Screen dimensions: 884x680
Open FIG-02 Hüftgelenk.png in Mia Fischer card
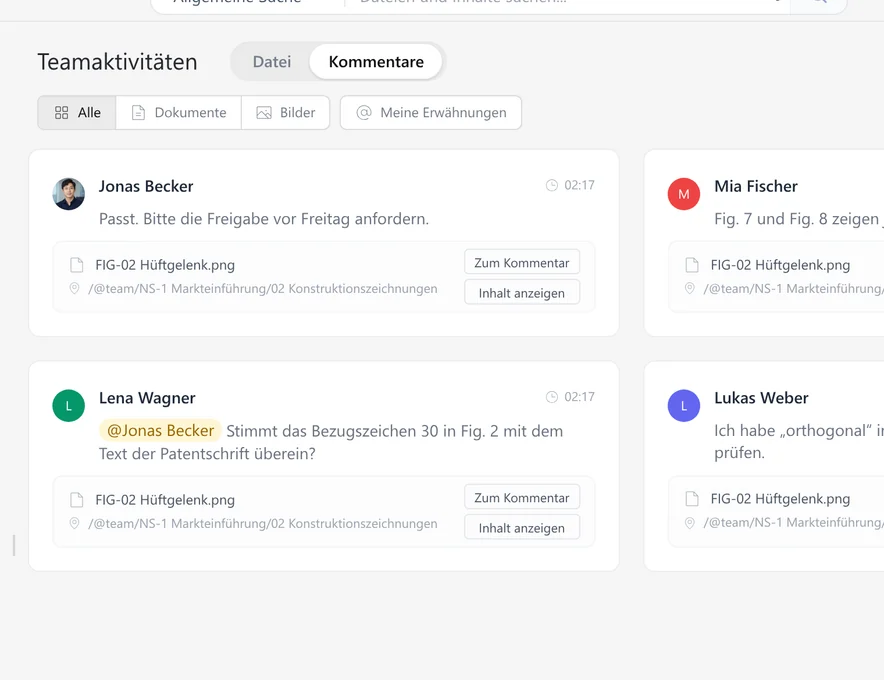click(780, 265)
